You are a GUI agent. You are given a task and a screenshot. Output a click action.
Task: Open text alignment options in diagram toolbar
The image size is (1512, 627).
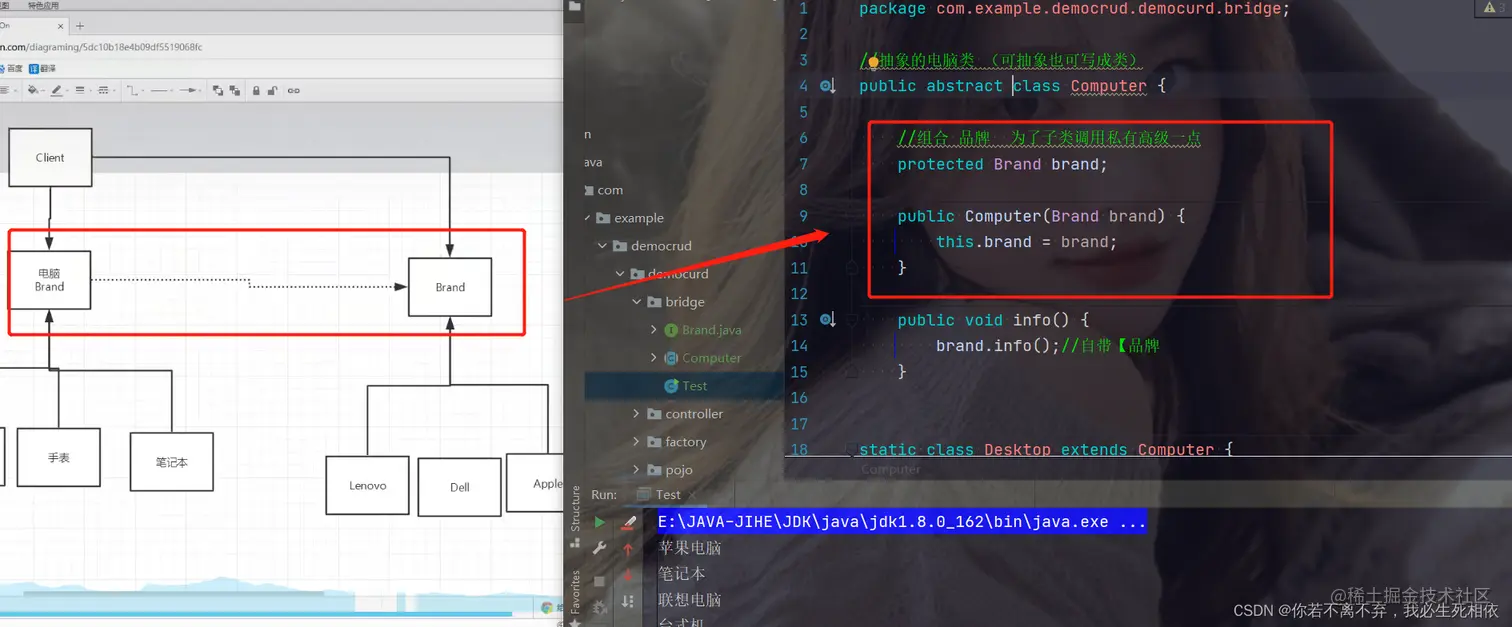(5, 90)
